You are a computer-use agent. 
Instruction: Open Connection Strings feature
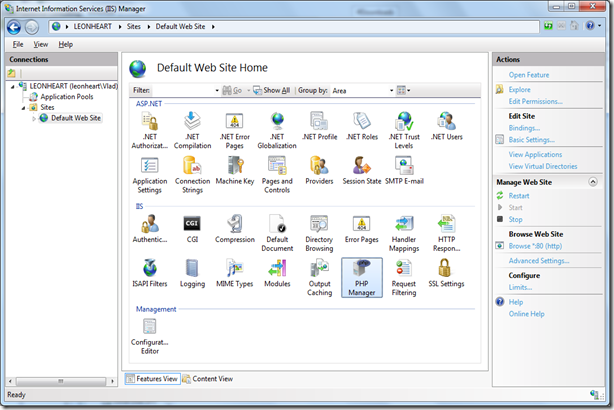(x=192, y=175)
